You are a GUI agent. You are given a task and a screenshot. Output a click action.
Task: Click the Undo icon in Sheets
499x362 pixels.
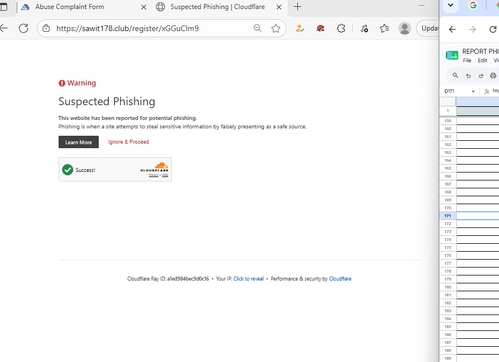[x=468, y=76]
